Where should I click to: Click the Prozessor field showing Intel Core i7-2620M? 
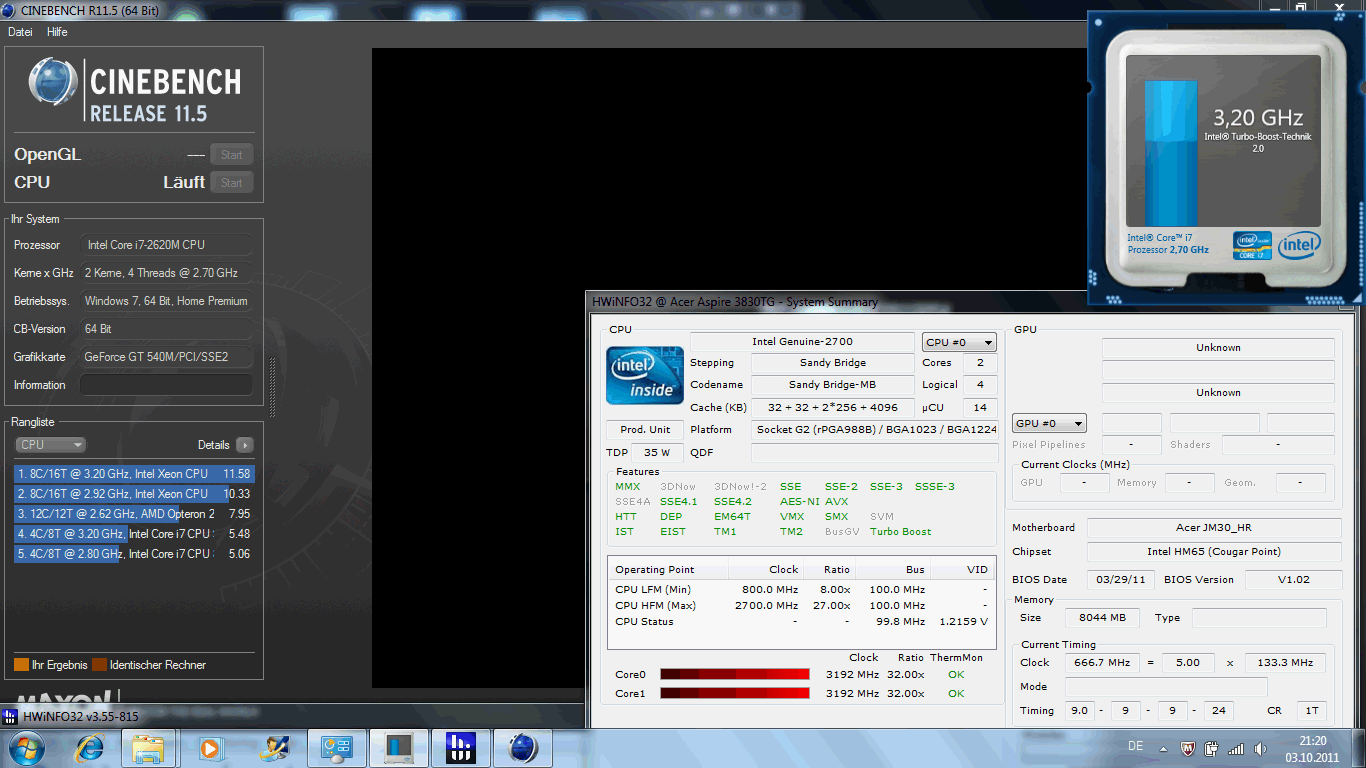point(166,245)
